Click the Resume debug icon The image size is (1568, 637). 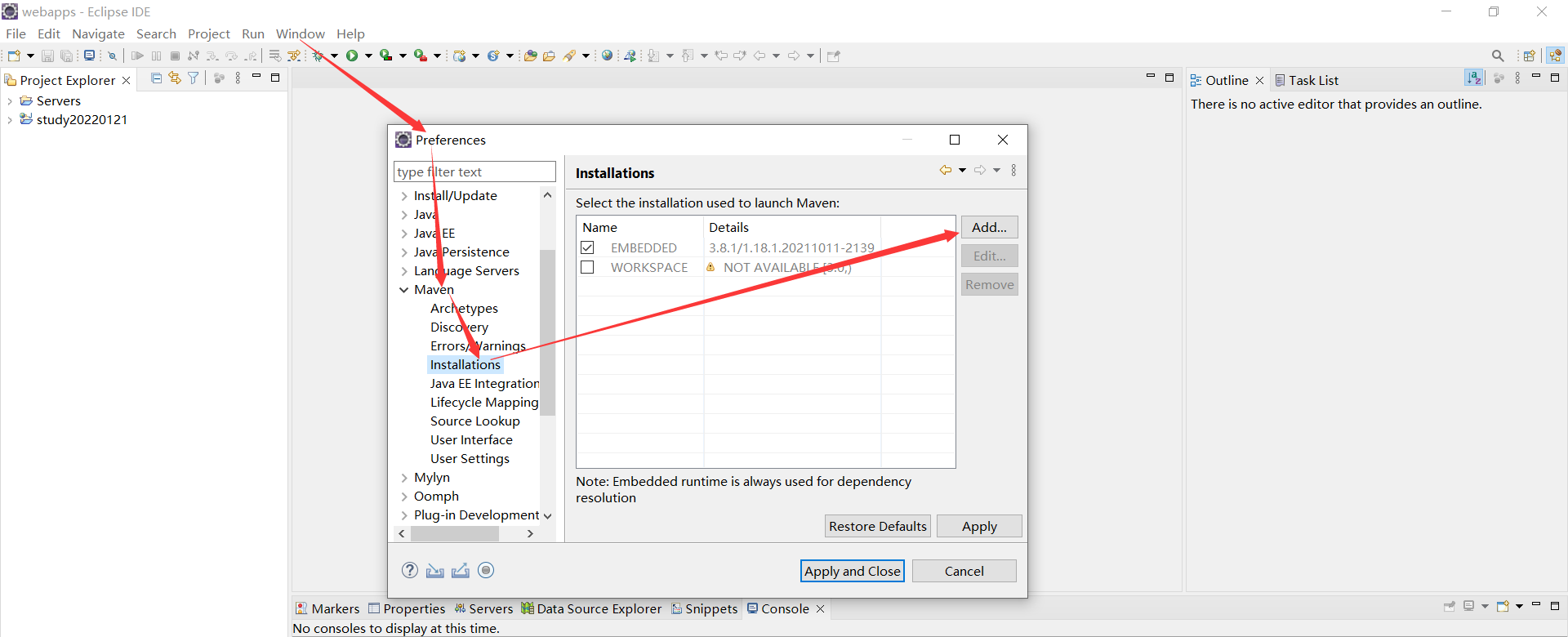click(137, 56)
